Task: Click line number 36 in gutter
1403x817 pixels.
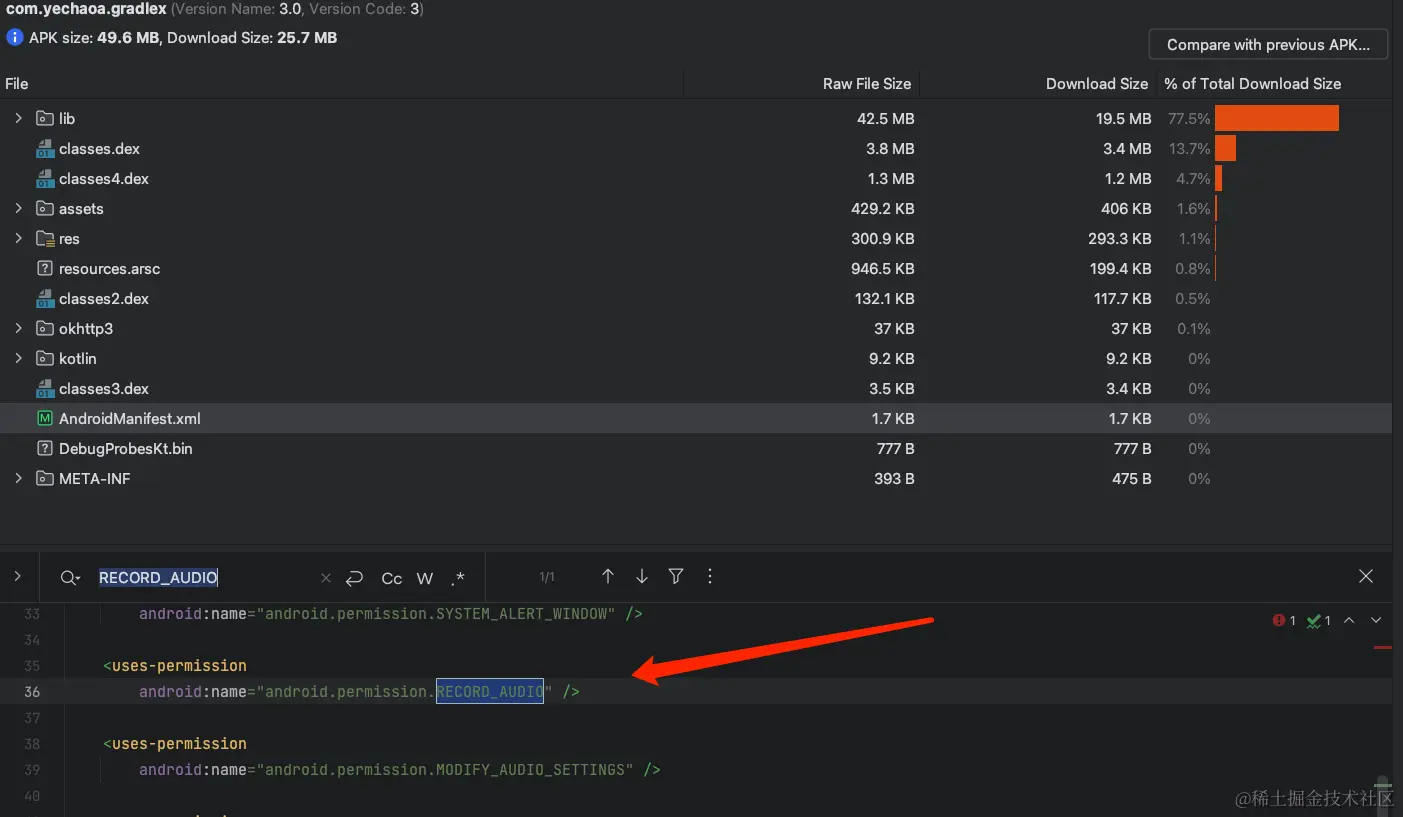Action: (32, 692)
